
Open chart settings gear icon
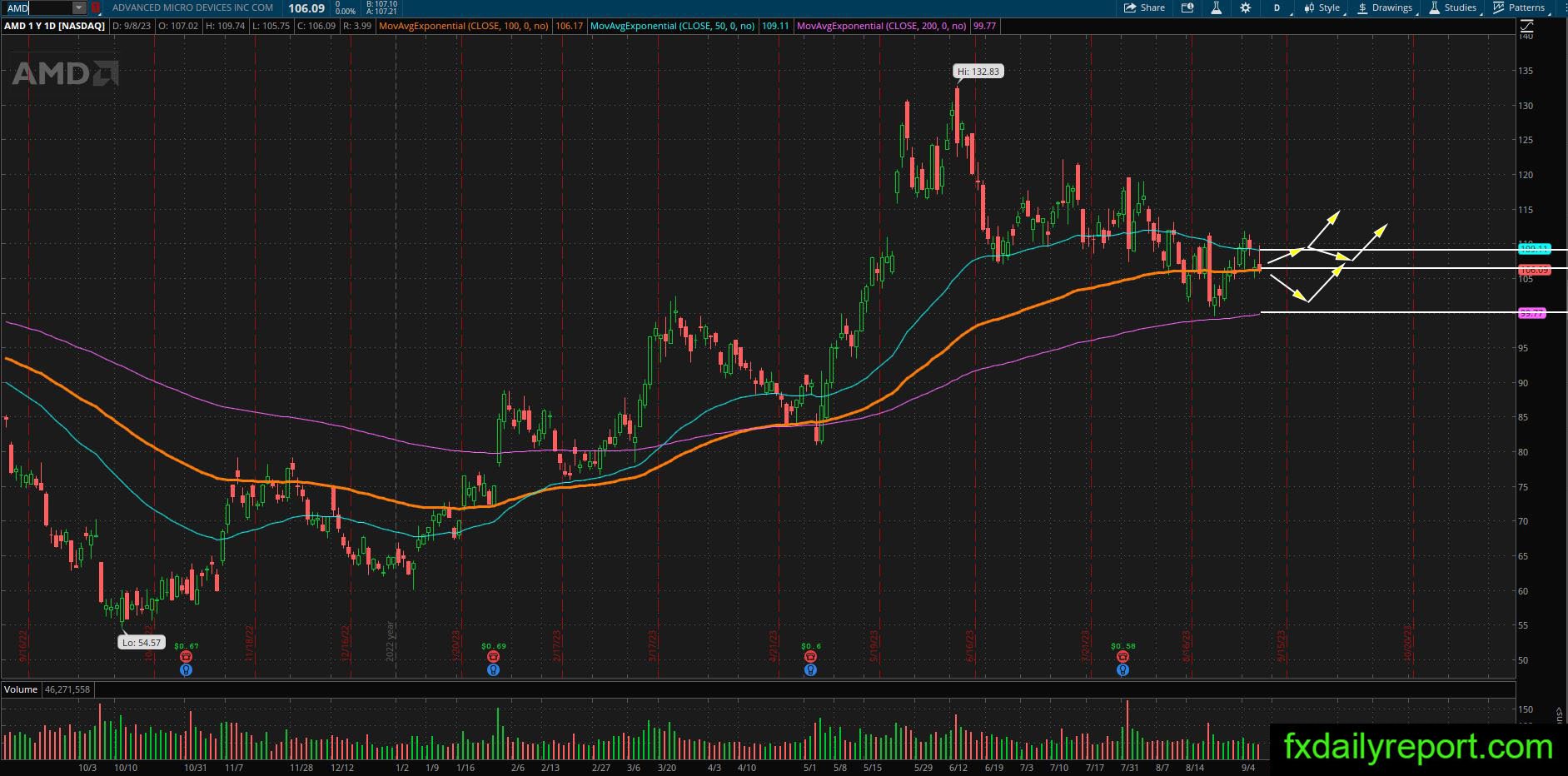[1245, 7]
